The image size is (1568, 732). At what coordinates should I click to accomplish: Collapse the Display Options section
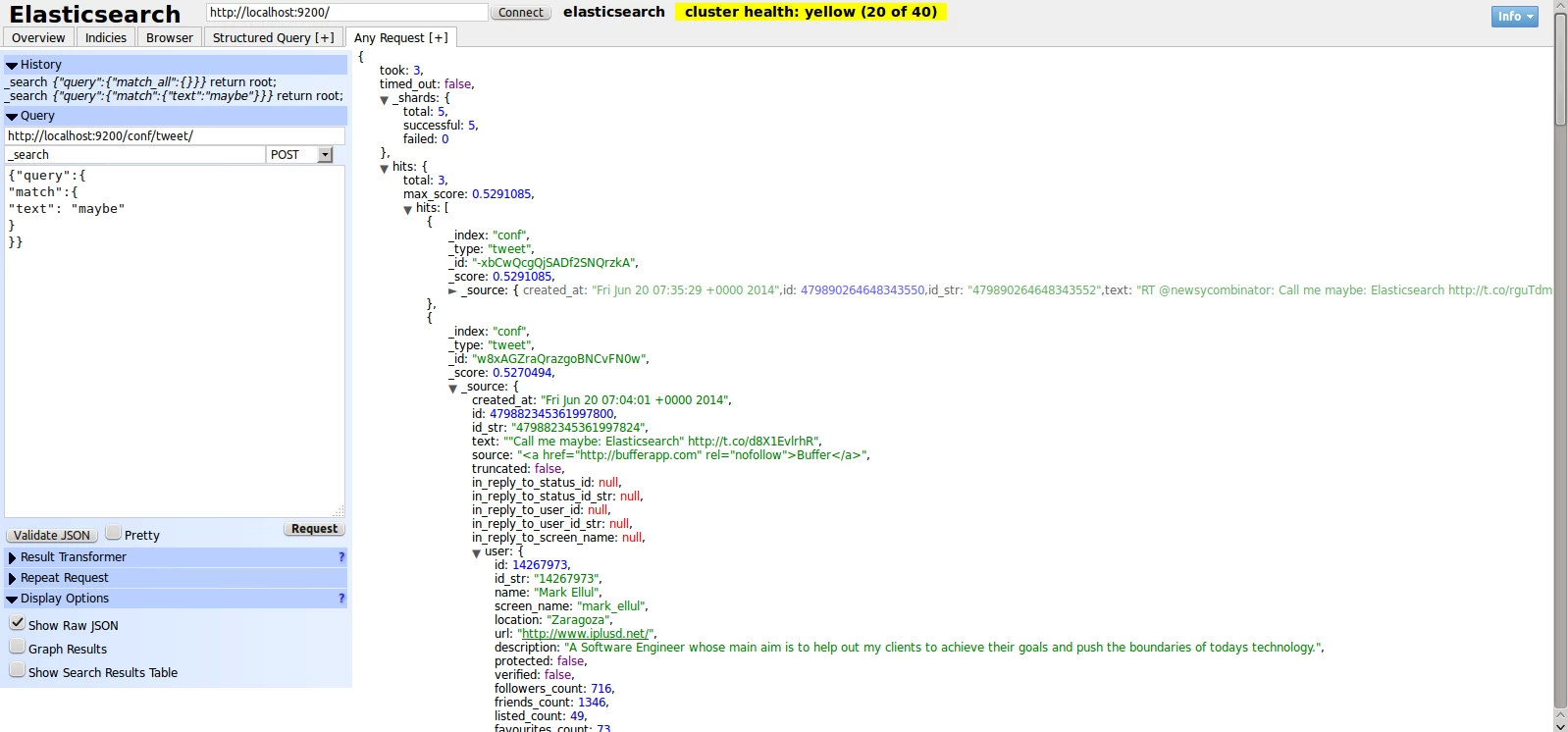[x=176, y=599]
